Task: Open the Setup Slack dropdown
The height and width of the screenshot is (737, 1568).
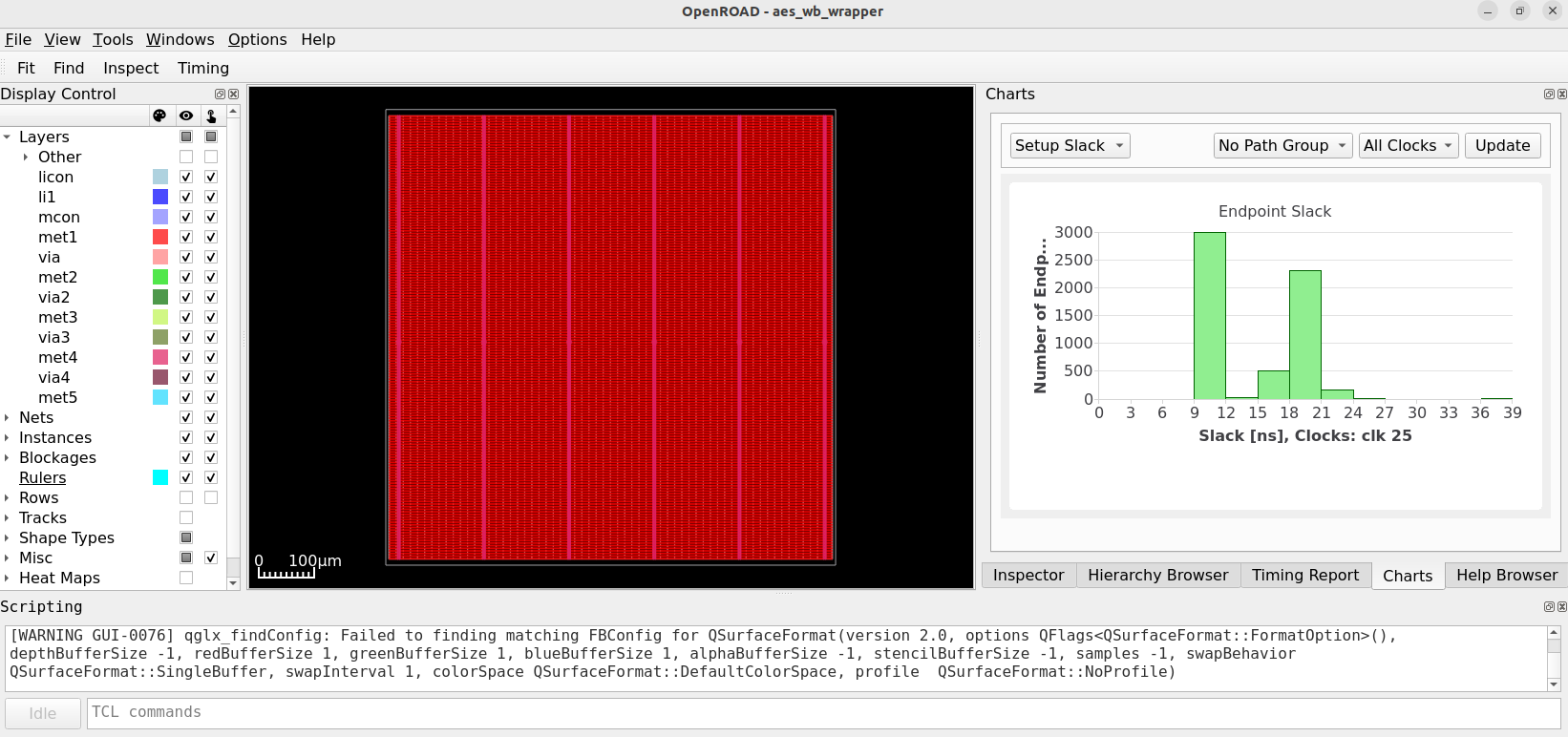Action: [x=1070, y=145]
